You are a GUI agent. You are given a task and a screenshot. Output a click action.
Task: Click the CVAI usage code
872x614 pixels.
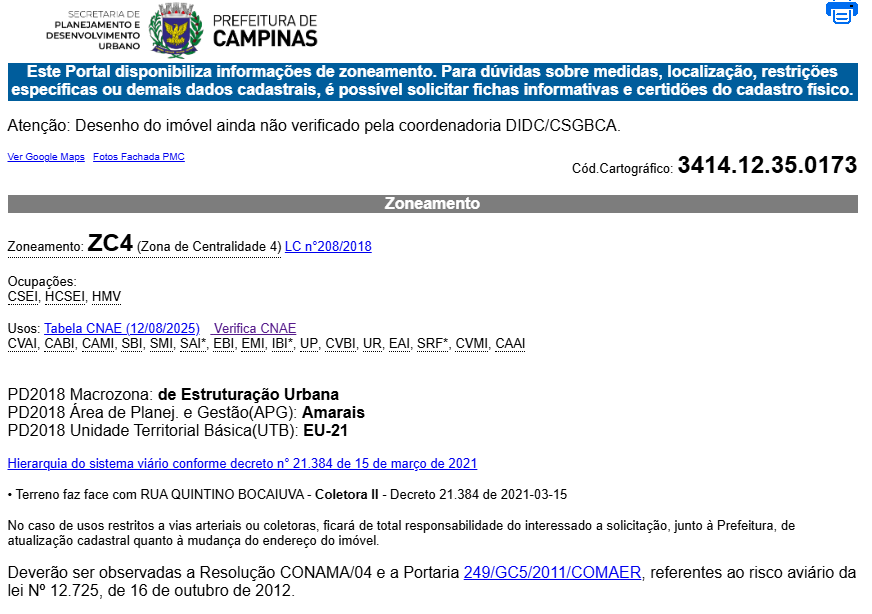(x=22, y=344)
